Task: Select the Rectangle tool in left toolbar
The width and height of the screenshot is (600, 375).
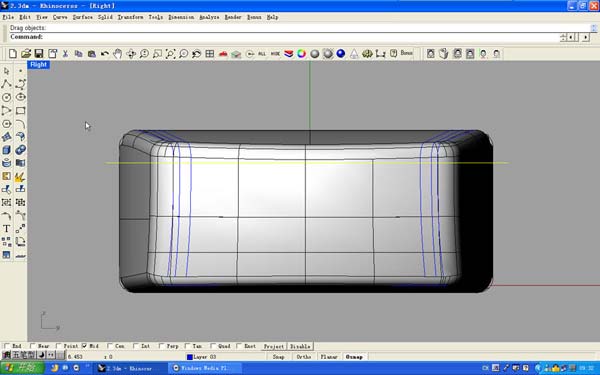Action: (21, 111)
